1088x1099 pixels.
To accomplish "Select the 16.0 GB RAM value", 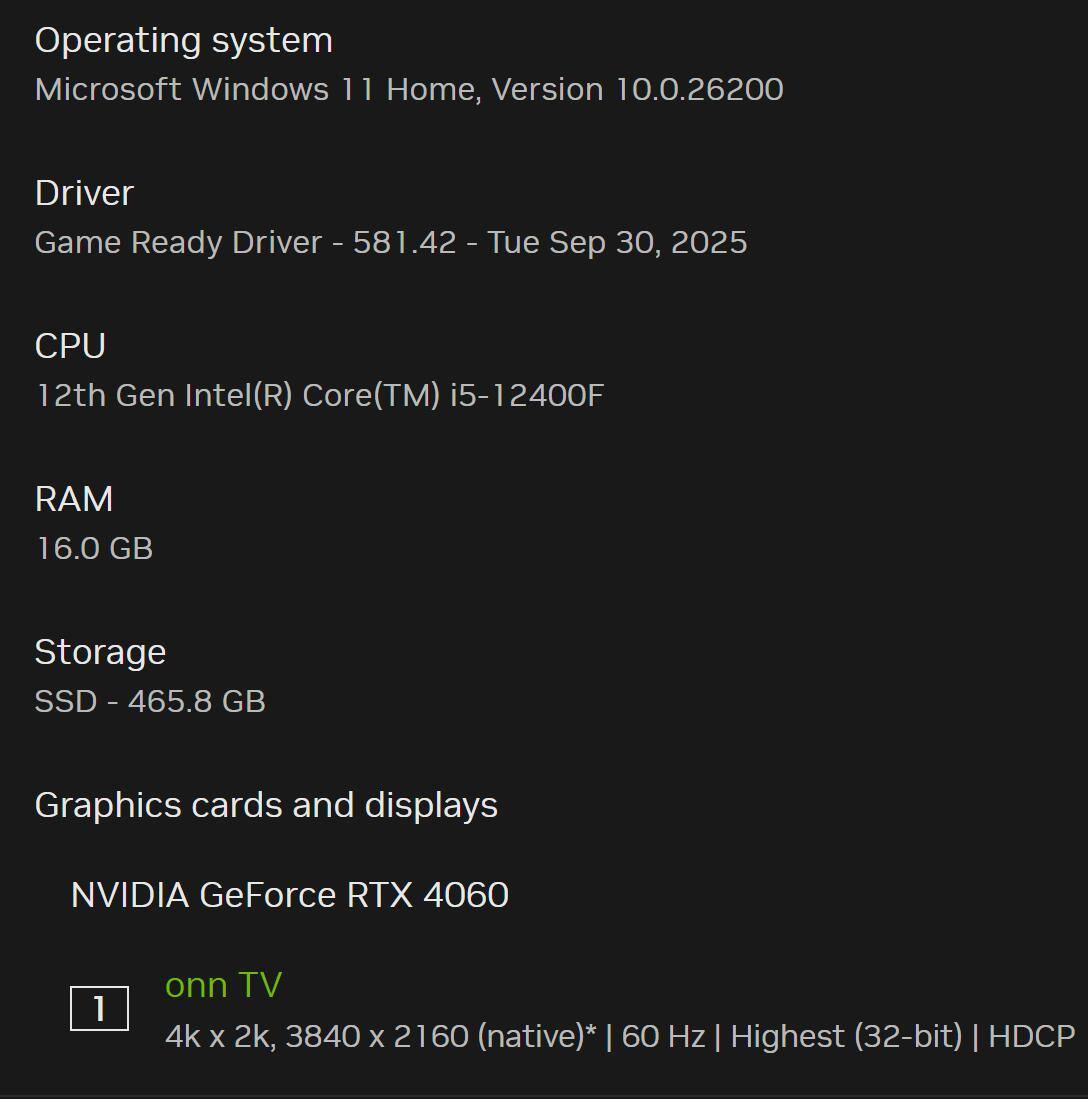I will (x=94, y=548).
